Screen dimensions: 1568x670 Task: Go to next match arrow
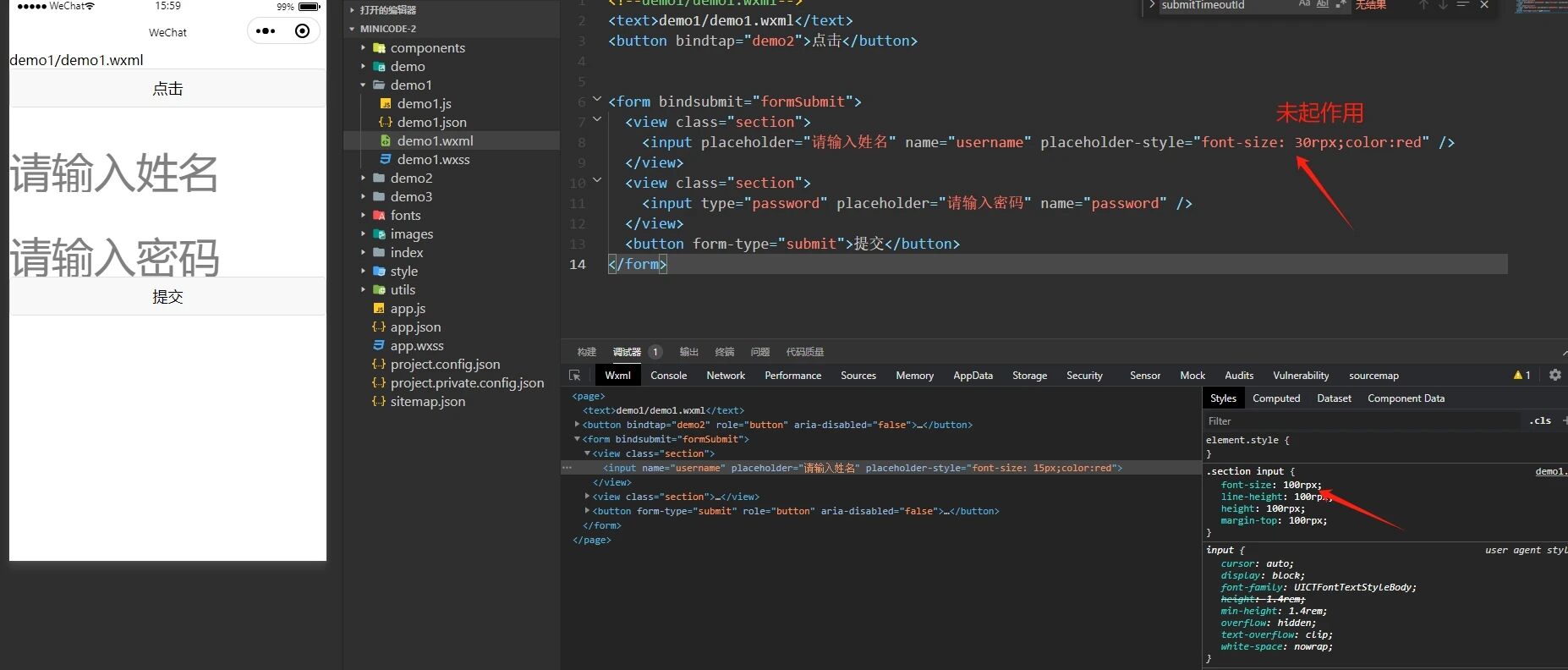click(1443, 5)
